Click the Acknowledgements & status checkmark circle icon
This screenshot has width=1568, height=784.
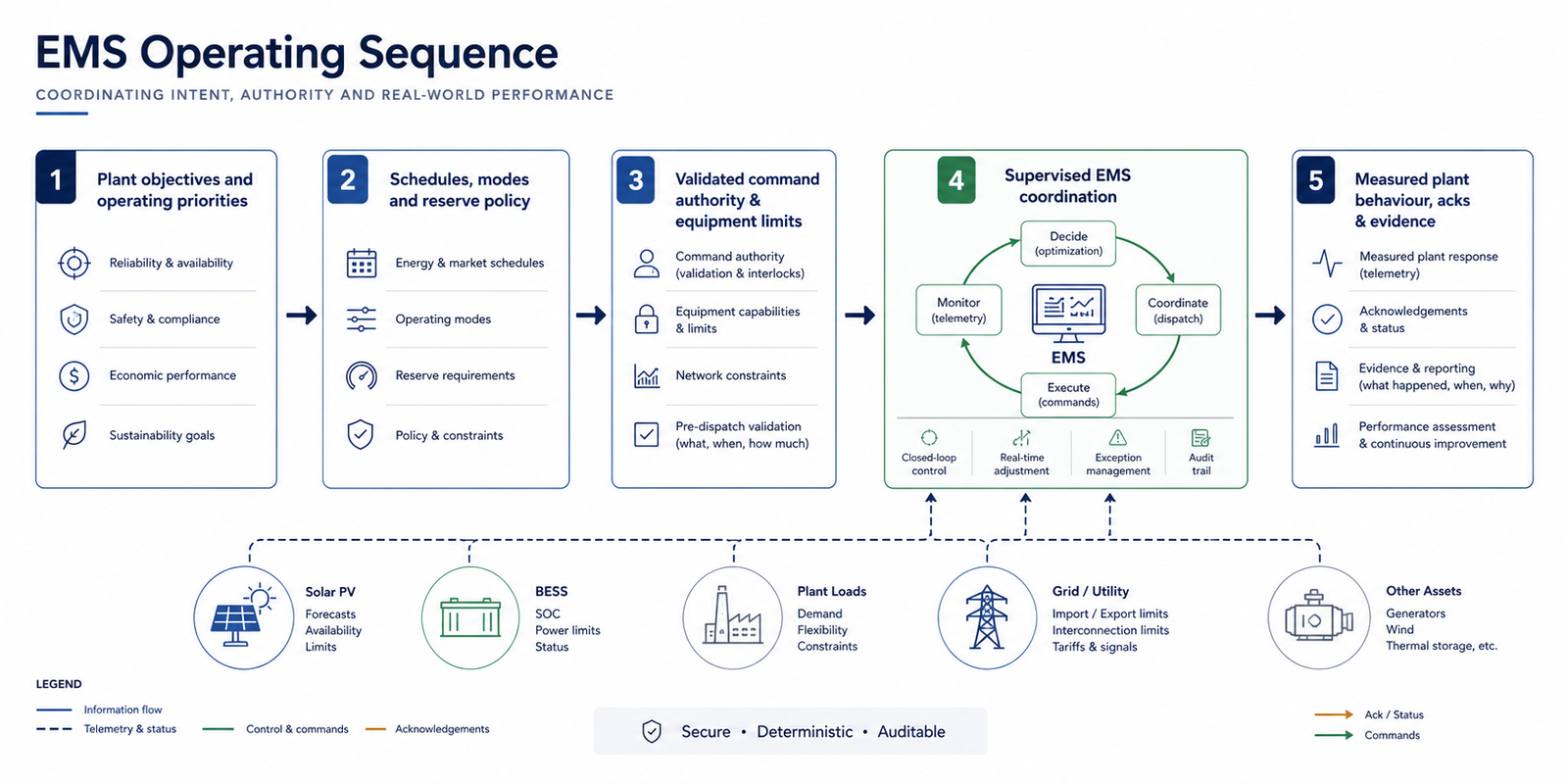coord(1327,319)
